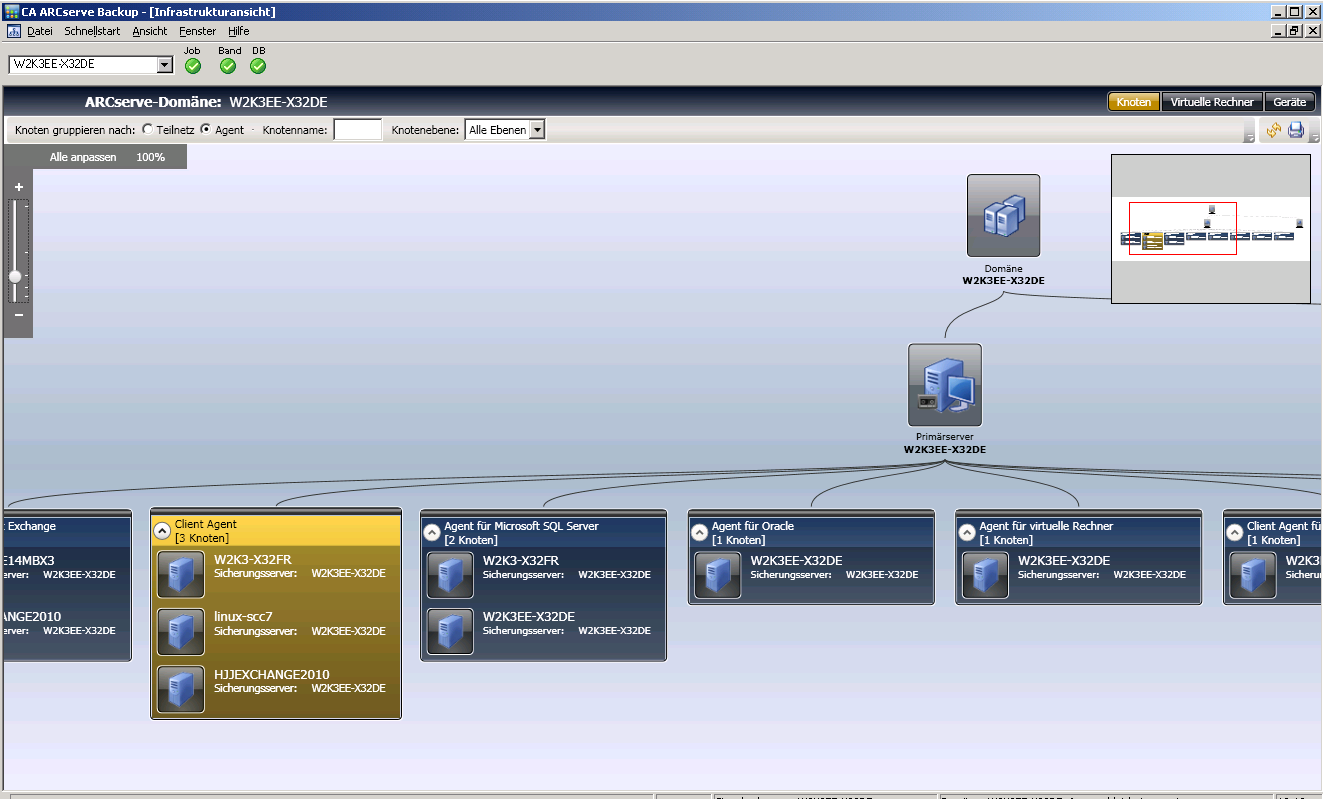
Task: Click the Job status green check icon
Action: pyautogui.click(x=193, y=66)
